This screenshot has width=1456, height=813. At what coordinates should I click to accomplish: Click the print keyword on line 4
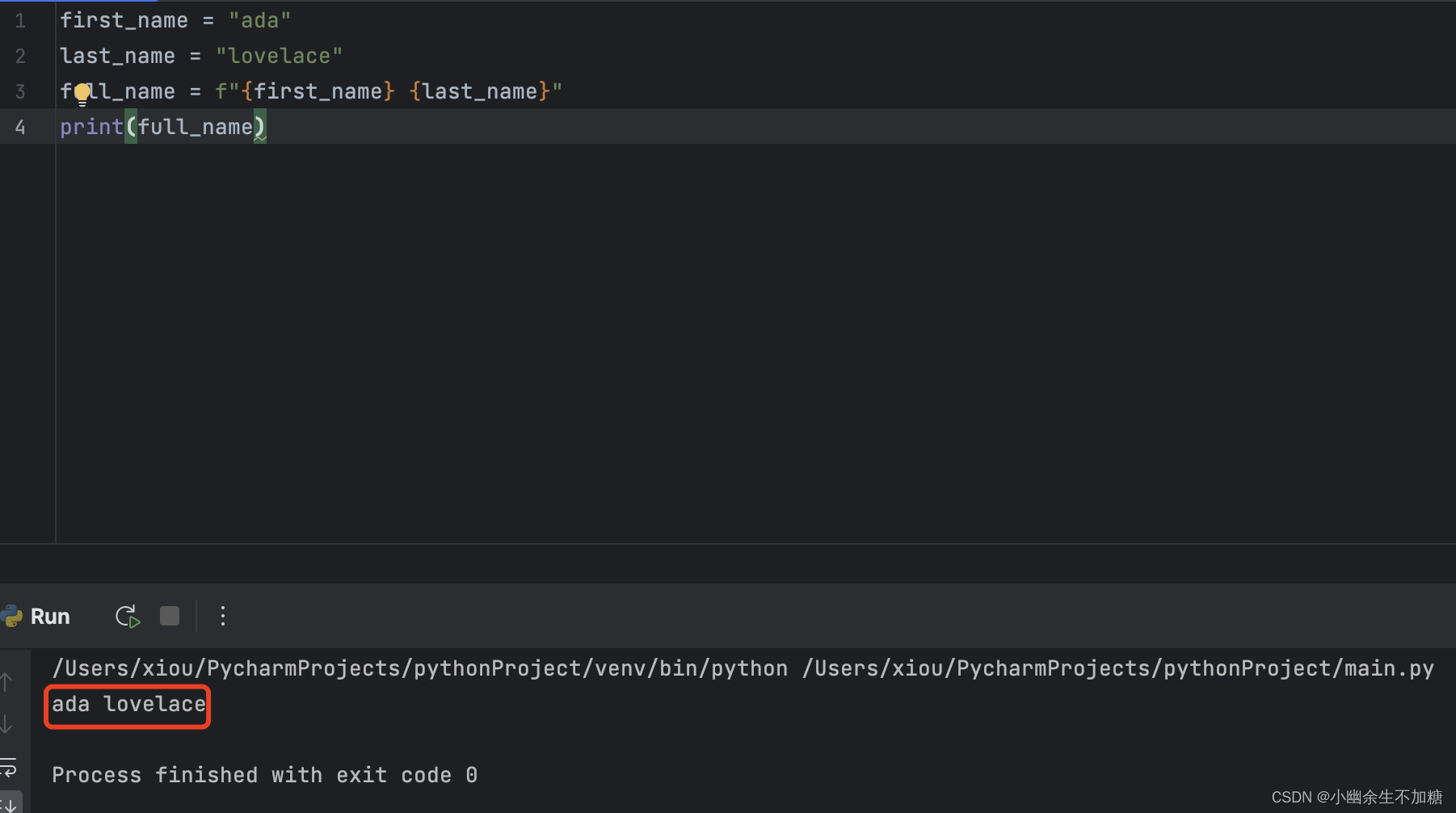[x=91, y=127]
